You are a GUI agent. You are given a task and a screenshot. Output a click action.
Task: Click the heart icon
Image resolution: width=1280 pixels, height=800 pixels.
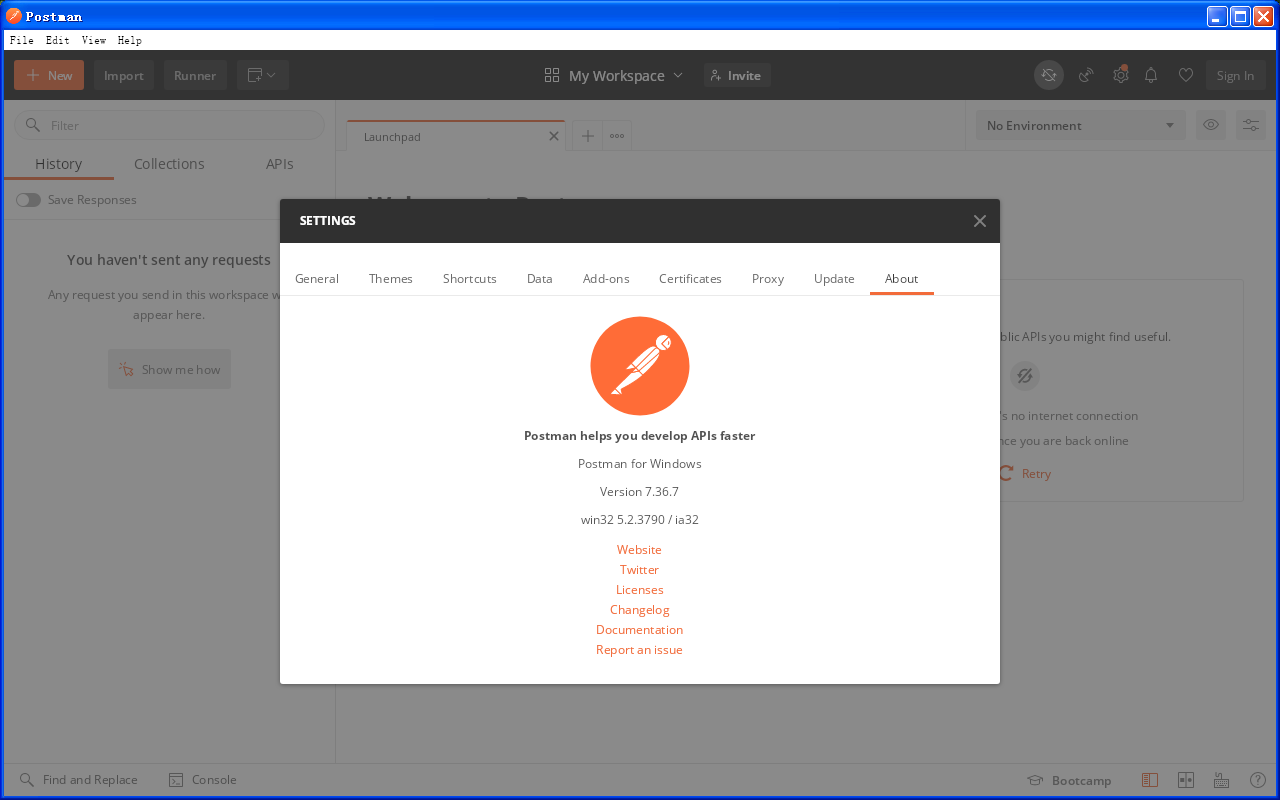click(1185, 75)
